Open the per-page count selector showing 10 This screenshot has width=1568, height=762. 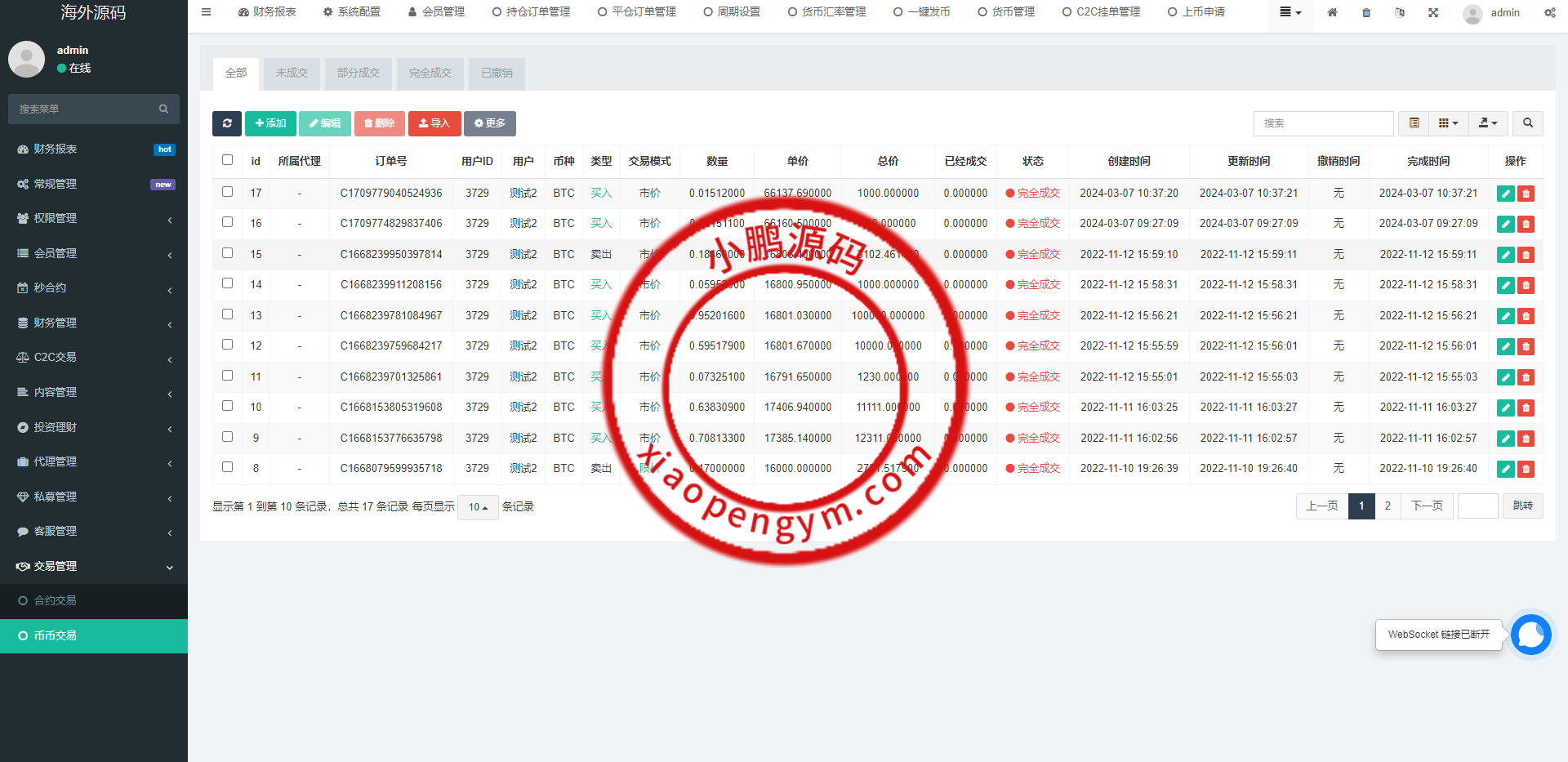coord(478,507)
